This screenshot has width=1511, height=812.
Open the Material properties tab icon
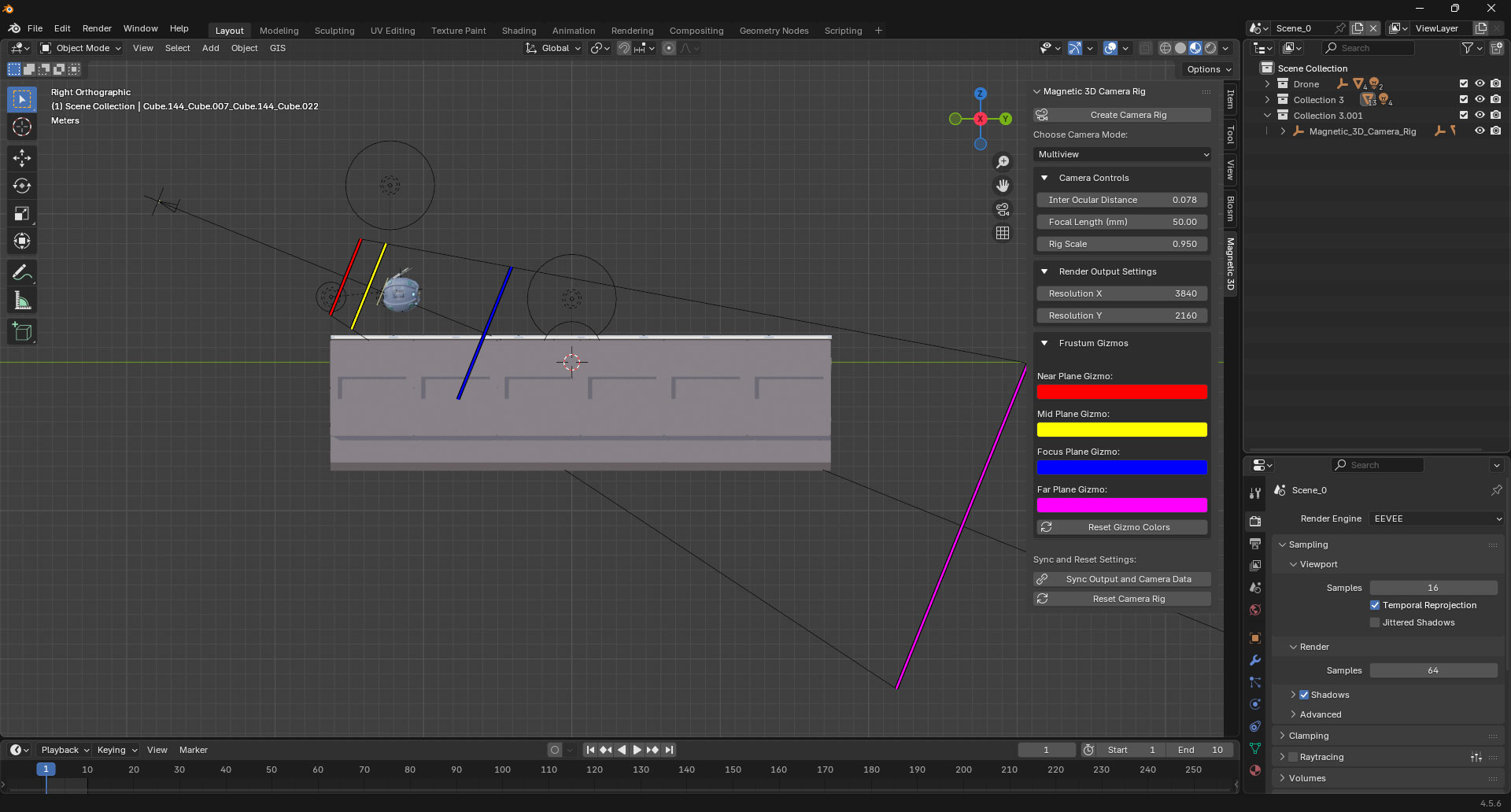(1255, 770)
